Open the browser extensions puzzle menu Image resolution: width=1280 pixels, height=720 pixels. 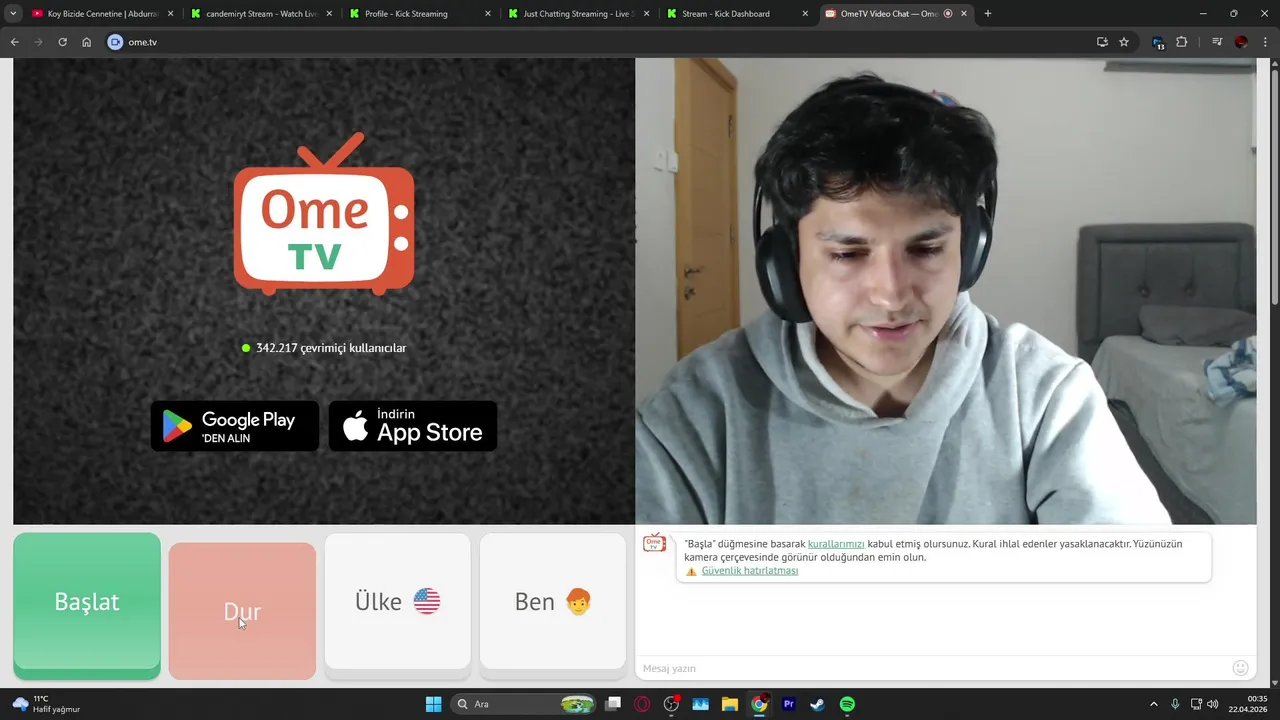(1182, 42)
